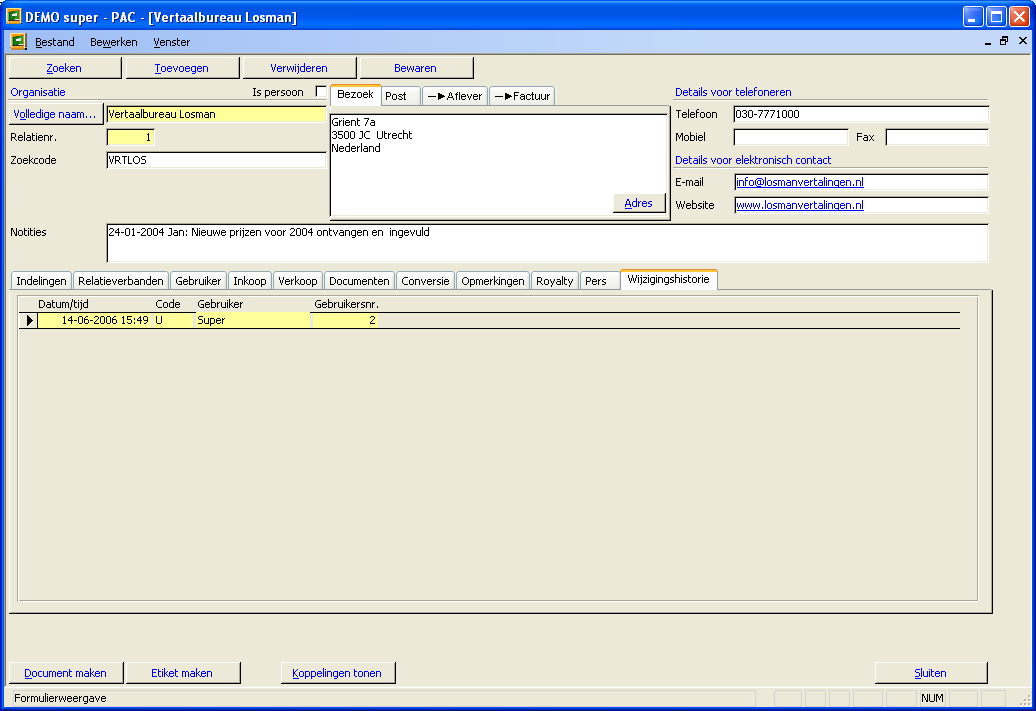The width and height of the screenshot is (1036, 711).
Task: Click the Volledige naam... button
Action: tap(55, 114)
